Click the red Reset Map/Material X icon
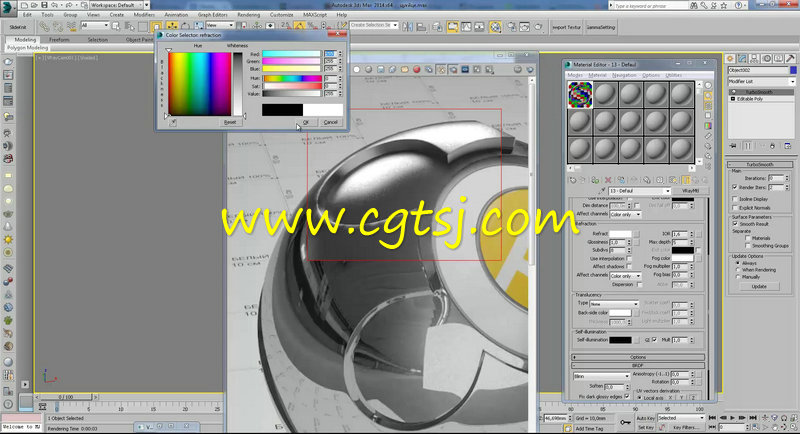Image resolution: width=800 pixels, height=434 pixels. click(x=608, y=180)
